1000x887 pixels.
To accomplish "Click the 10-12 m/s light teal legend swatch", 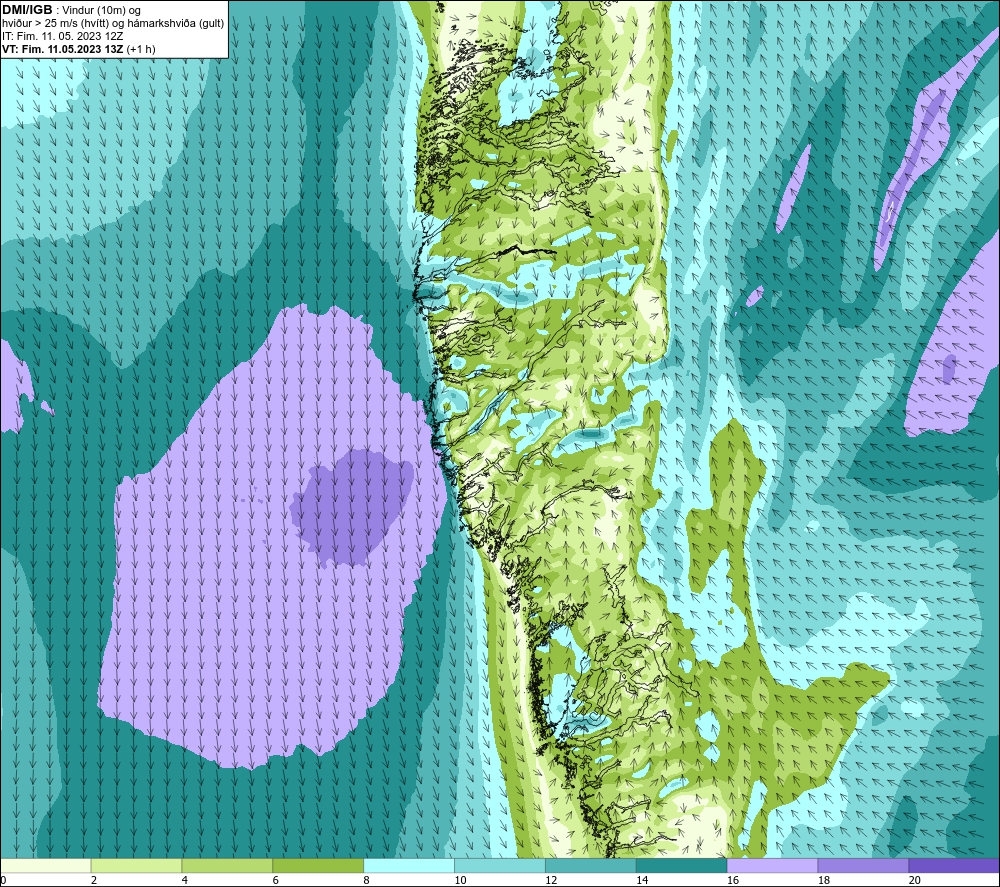I will 500,865.
